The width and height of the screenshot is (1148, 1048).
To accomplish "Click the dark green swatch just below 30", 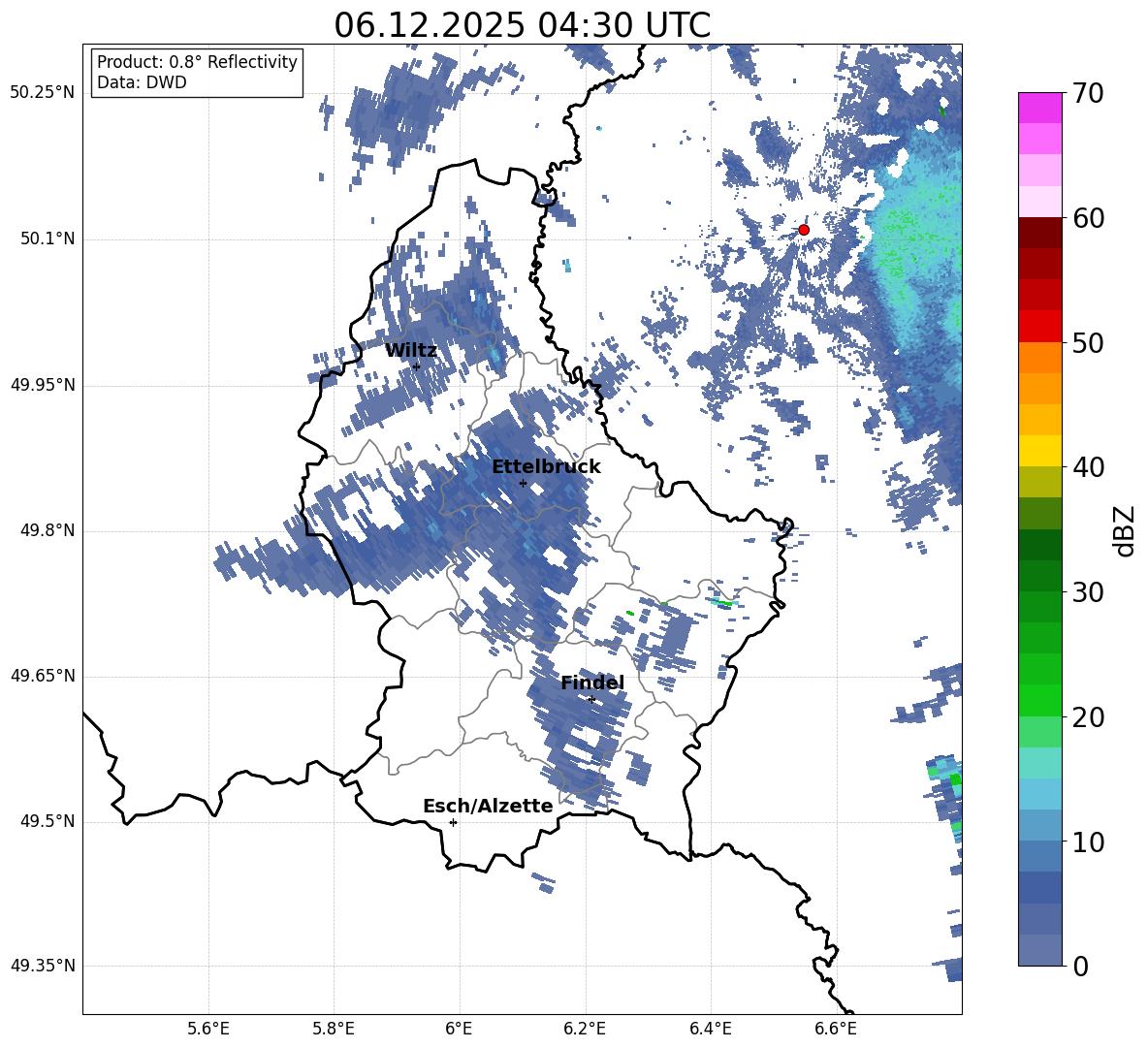I will [1040, 607].
